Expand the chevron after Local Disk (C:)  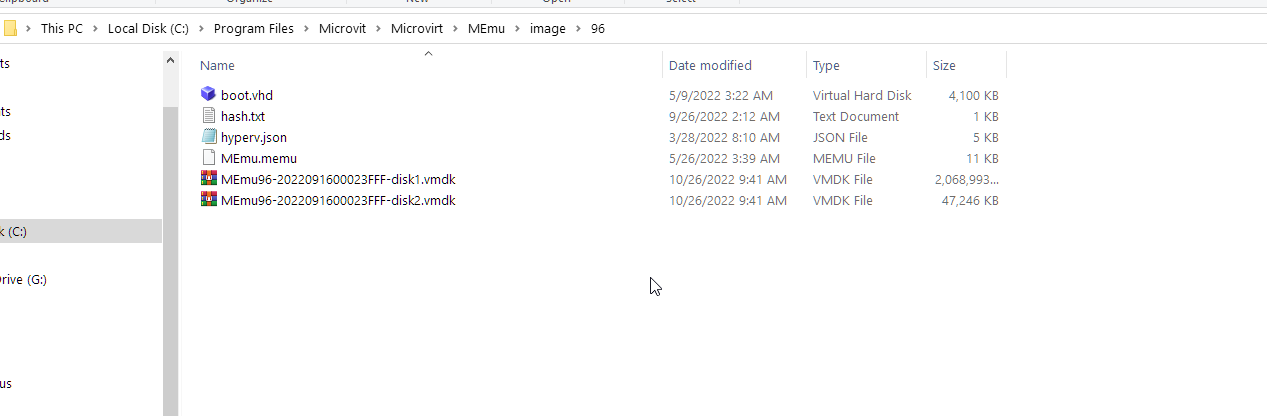pos(201,29)
